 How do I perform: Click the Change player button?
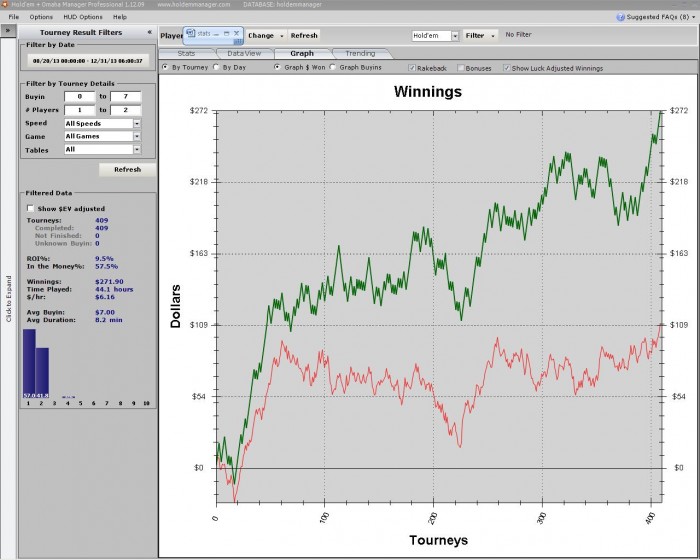pos(261,36)
